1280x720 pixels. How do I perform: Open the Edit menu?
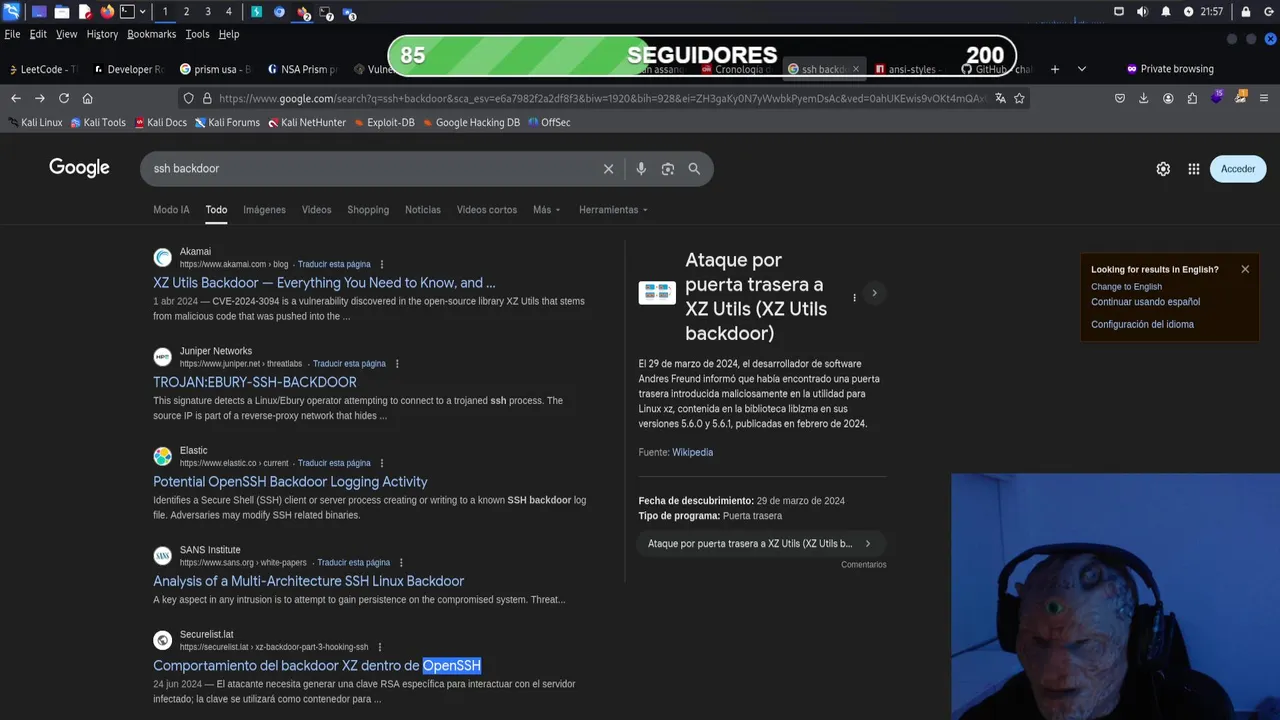click(38, 34)
